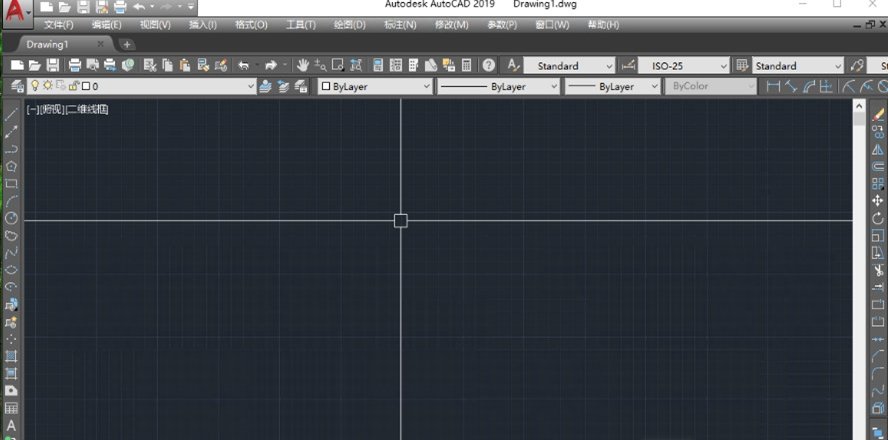Open the QuickCalc calculator icon
888x440 pixels.
point(466,65)
